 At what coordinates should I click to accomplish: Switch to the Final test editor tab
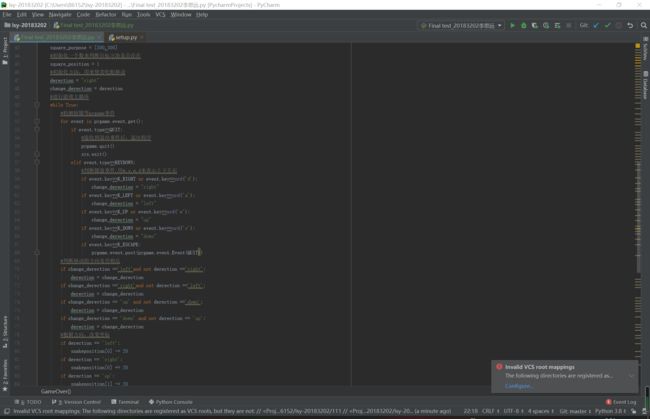click(x=55, y=37)
